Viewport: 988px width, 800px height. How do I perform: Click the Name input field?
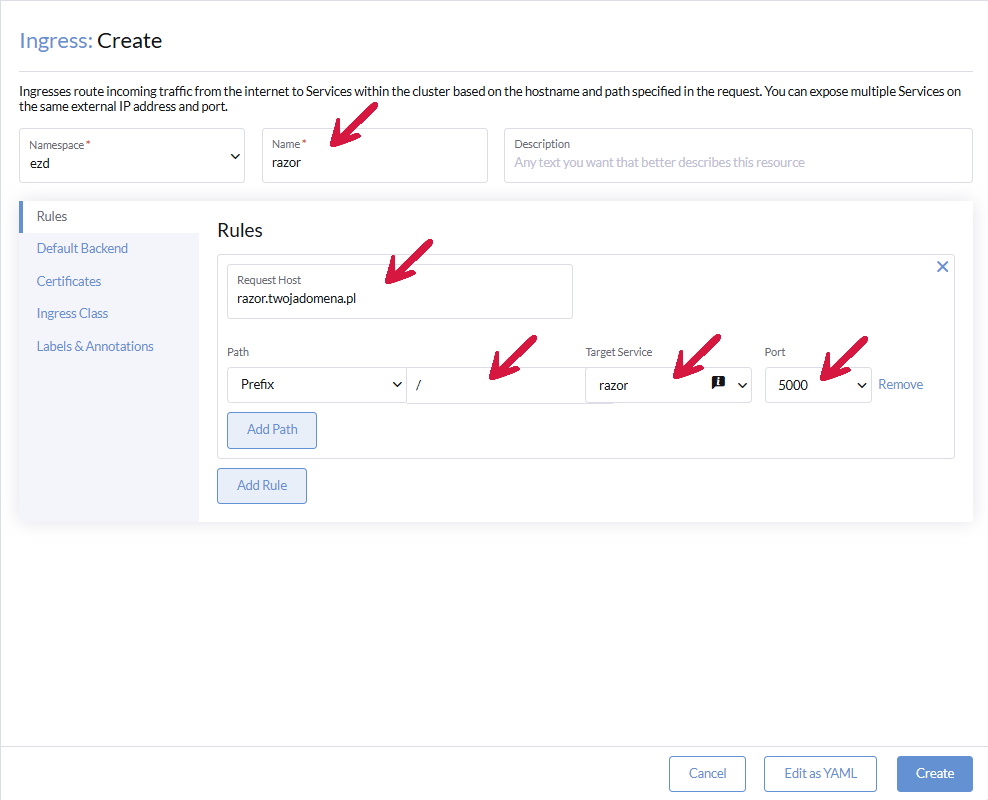[374, 162]
